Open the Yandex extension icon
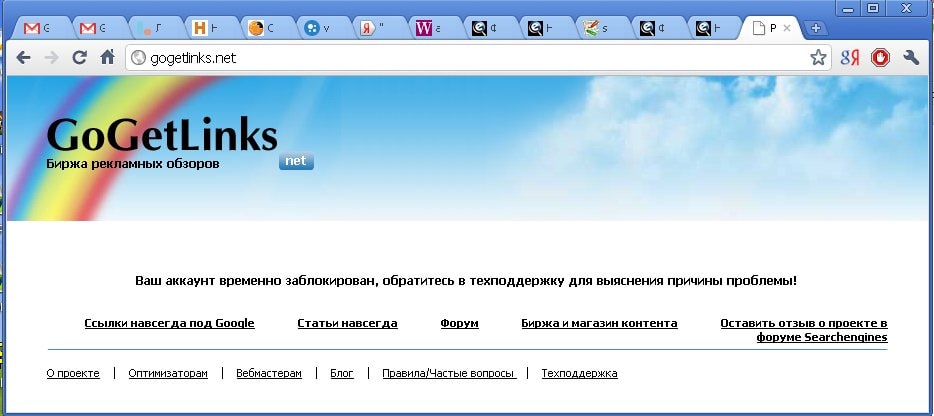 (850, 58)
